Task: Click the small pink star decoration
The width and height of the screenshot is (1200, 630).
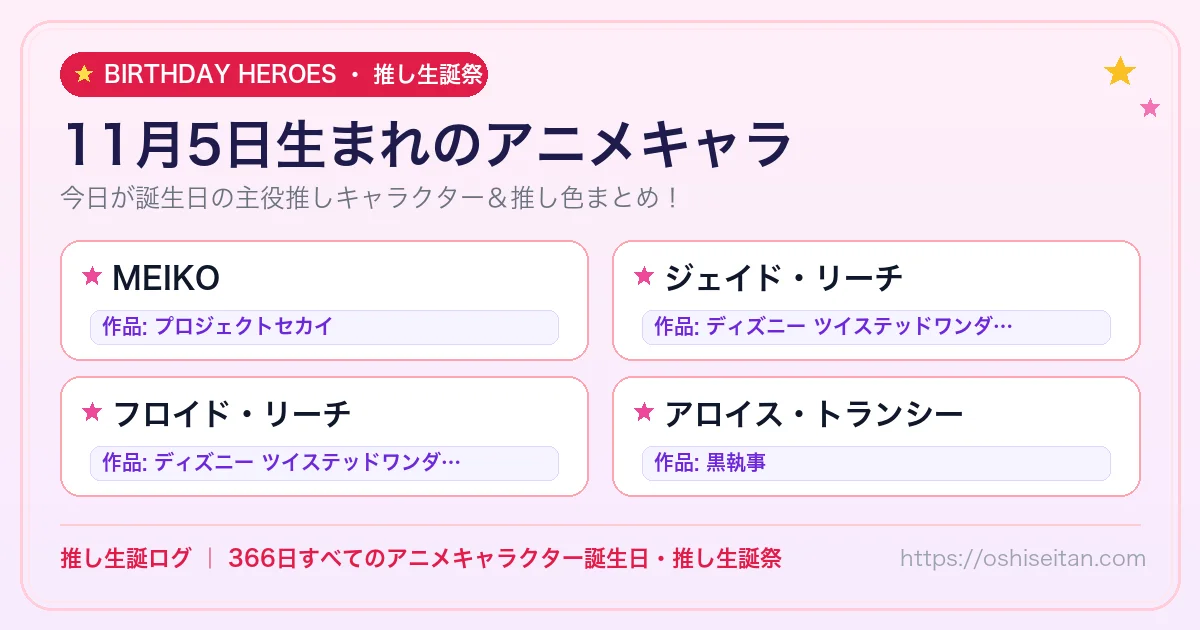Action: pos(1150,107)
